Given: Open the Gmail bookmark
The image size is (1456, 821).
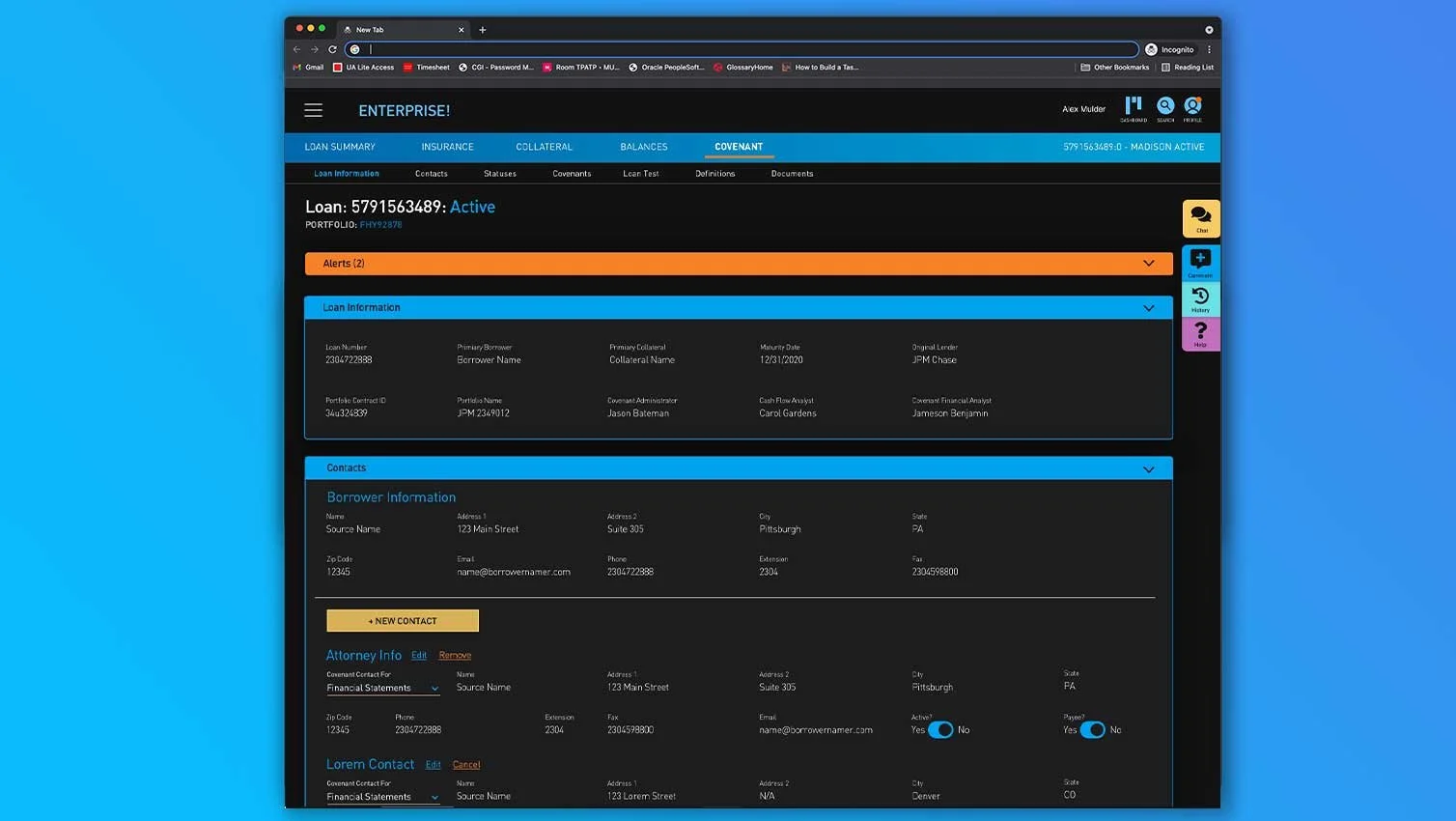Looking at the screenshot, I should (308, 68).
